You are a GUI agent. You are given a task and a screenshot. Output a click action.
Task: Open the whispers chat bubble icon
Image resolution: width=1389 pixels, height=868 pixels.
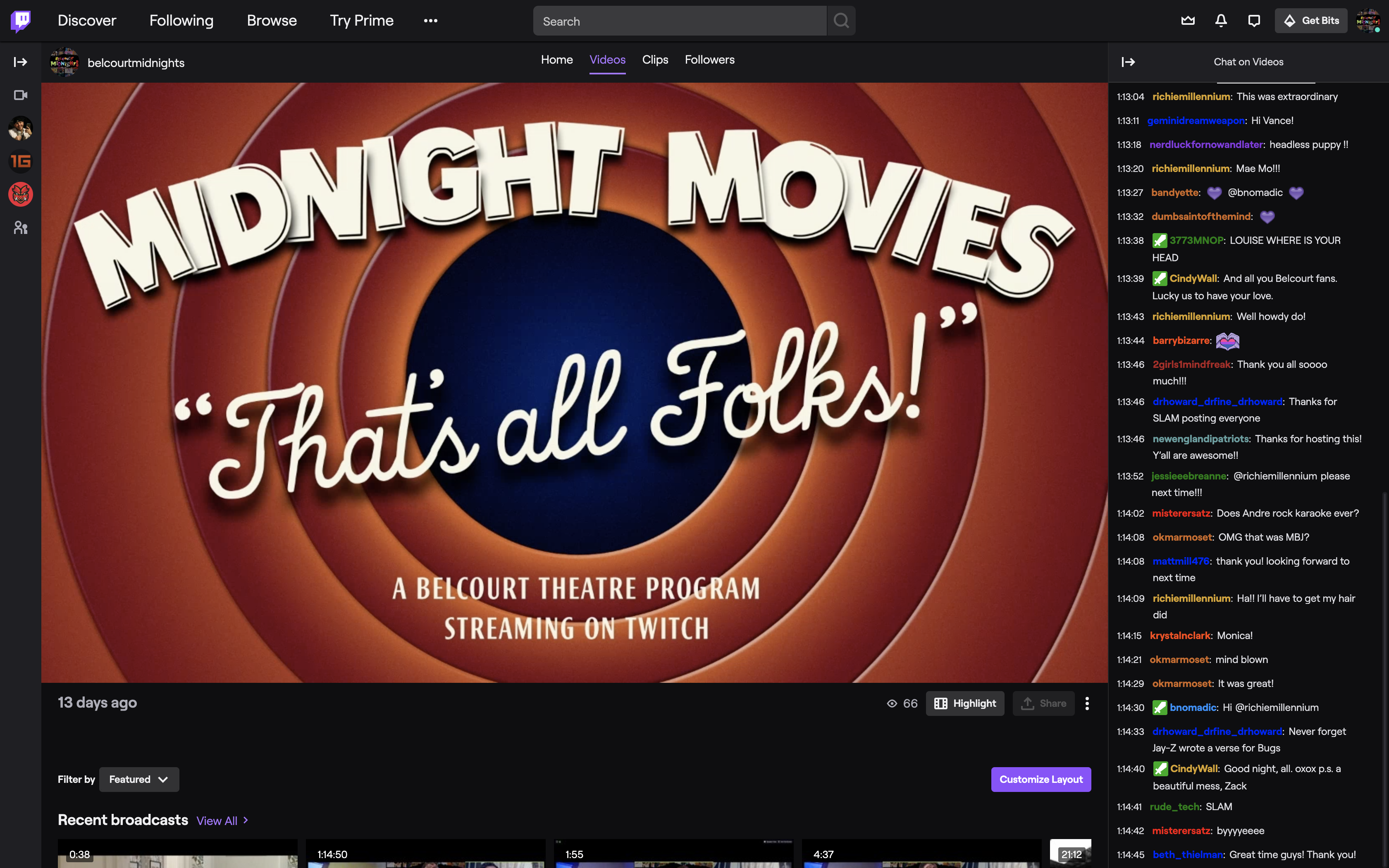(1254, 21)
